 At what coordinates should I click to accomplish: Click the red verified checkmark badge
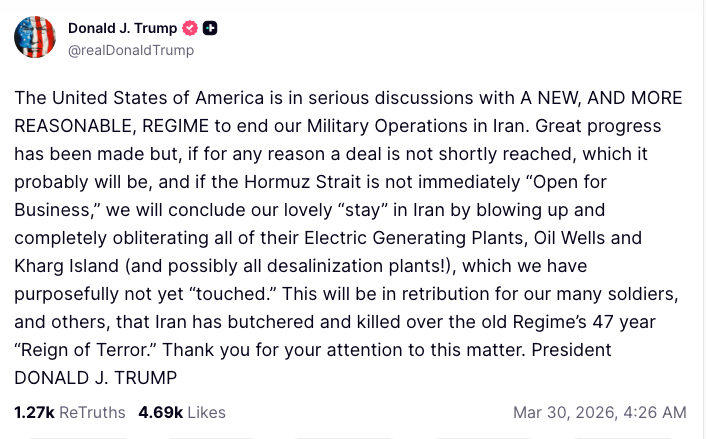point(190,28)
